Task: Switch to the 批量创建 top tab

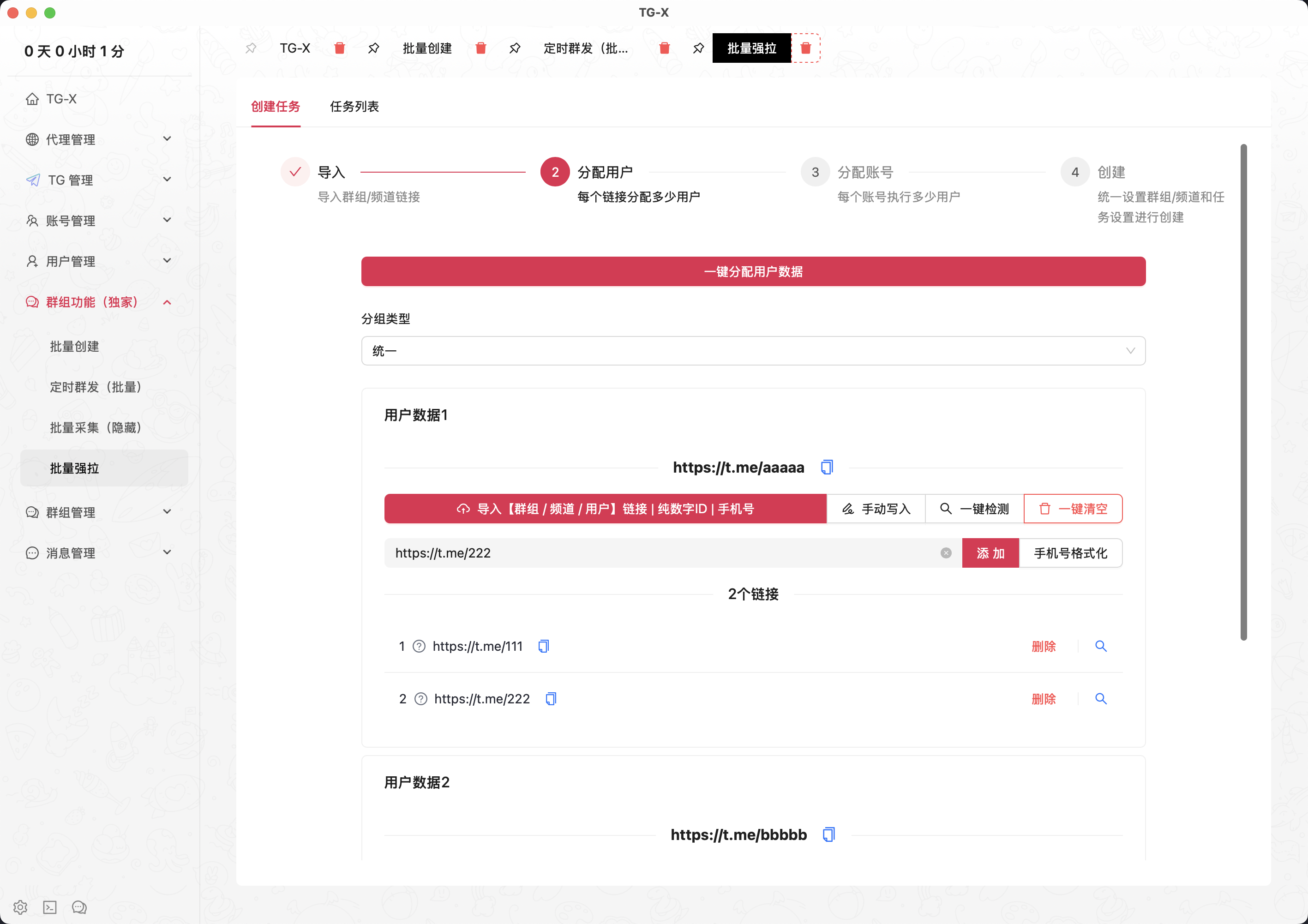Action: point(427,48)
